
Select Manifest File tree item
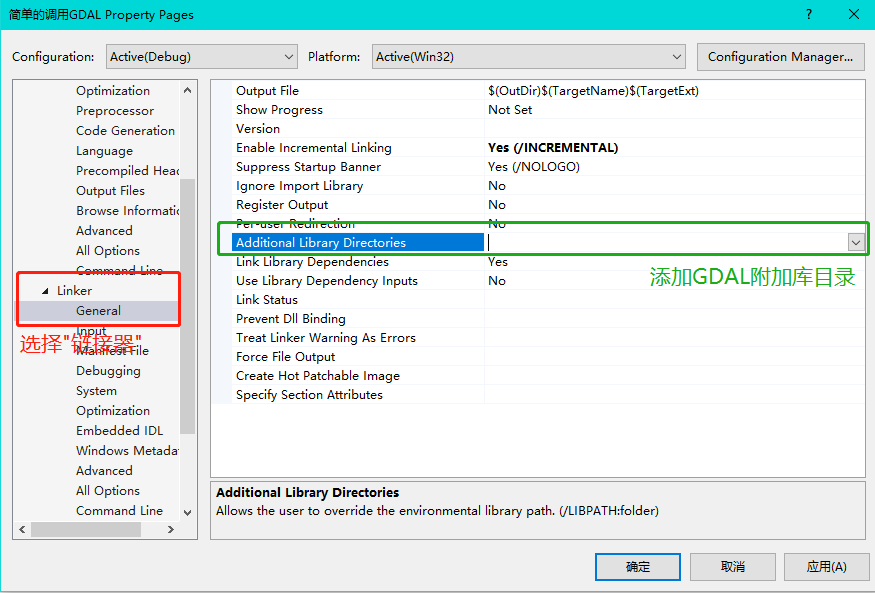(112, 351)
